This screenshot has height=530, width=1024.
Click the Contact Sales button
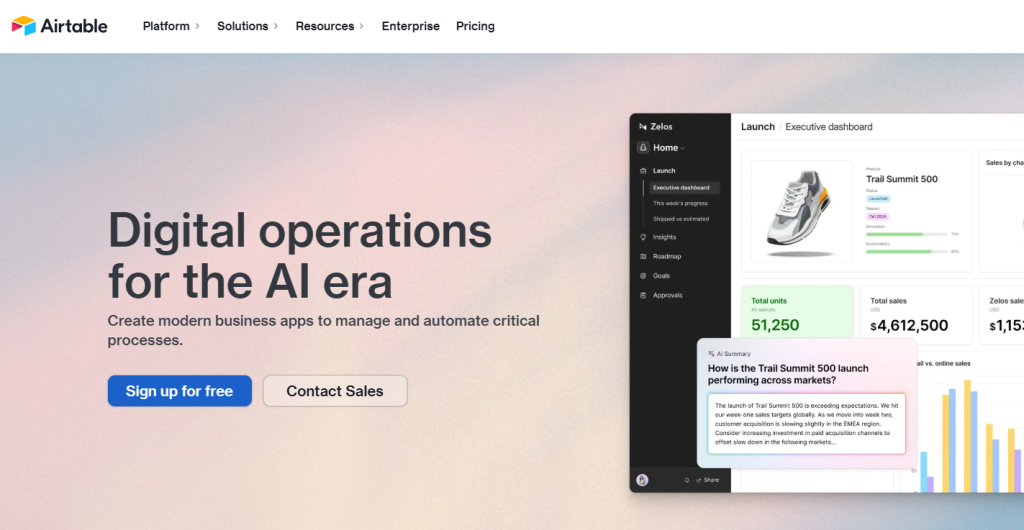coord(335,391)
